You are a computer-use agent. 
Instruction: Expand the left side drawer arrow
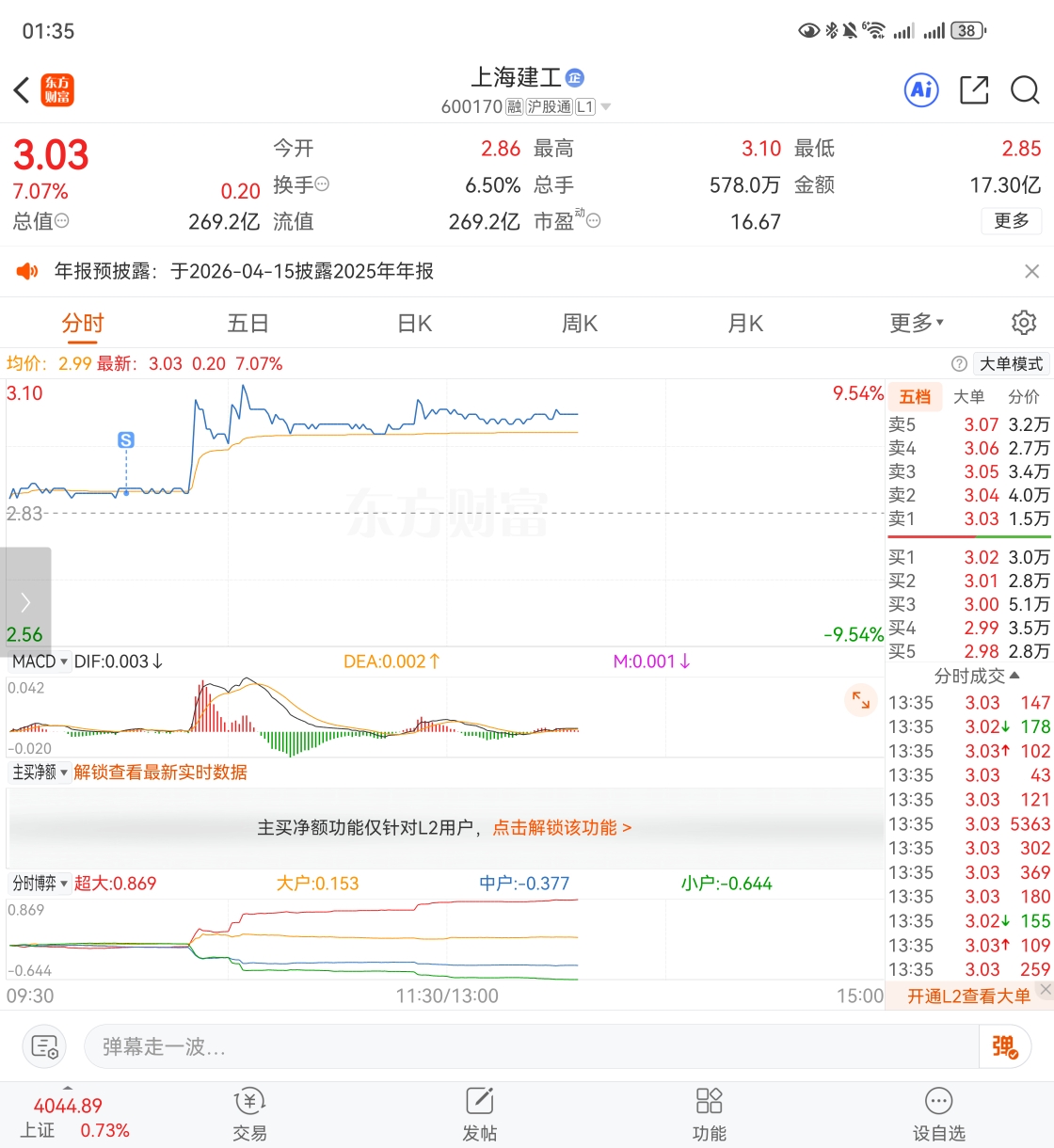(x=25, y=601)
